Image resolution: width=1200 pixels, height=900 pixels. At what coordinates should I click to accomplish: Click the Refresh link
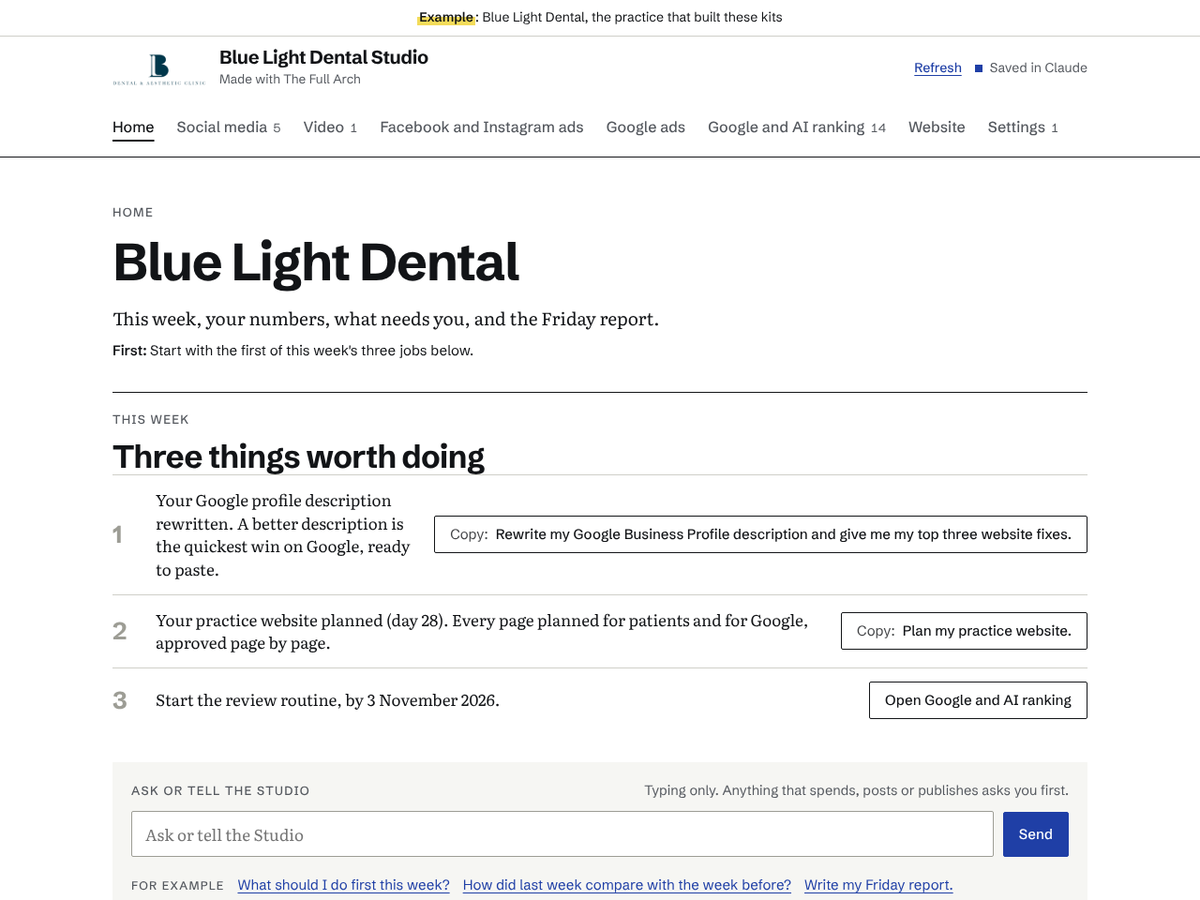click(938, 68)
